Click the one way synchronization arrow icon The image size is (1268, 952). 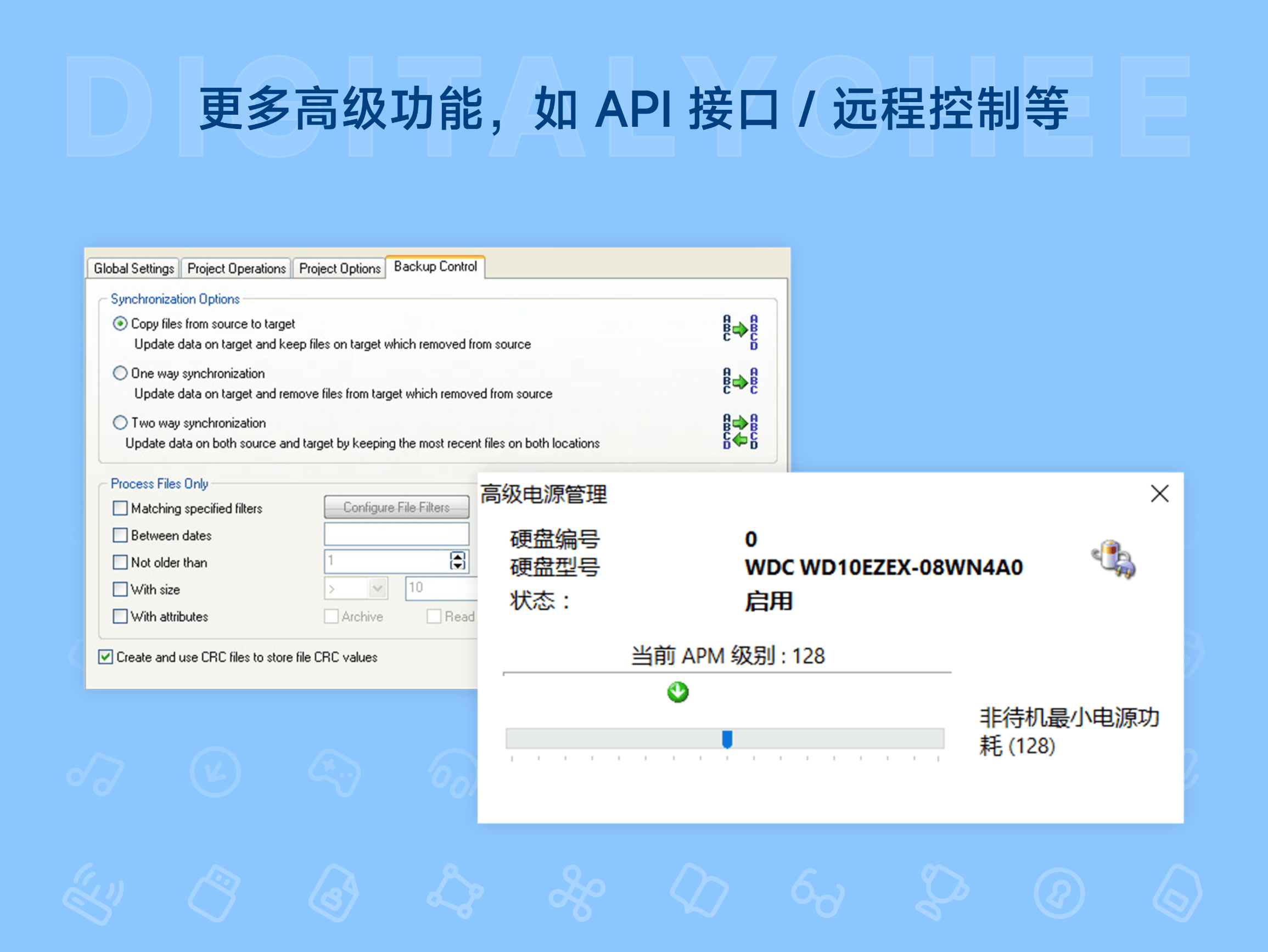[739, 380]
